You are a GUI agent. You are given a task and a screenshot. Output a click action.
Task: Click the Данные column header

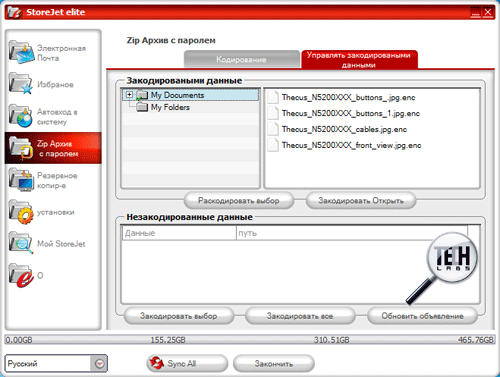pos(179,233)
